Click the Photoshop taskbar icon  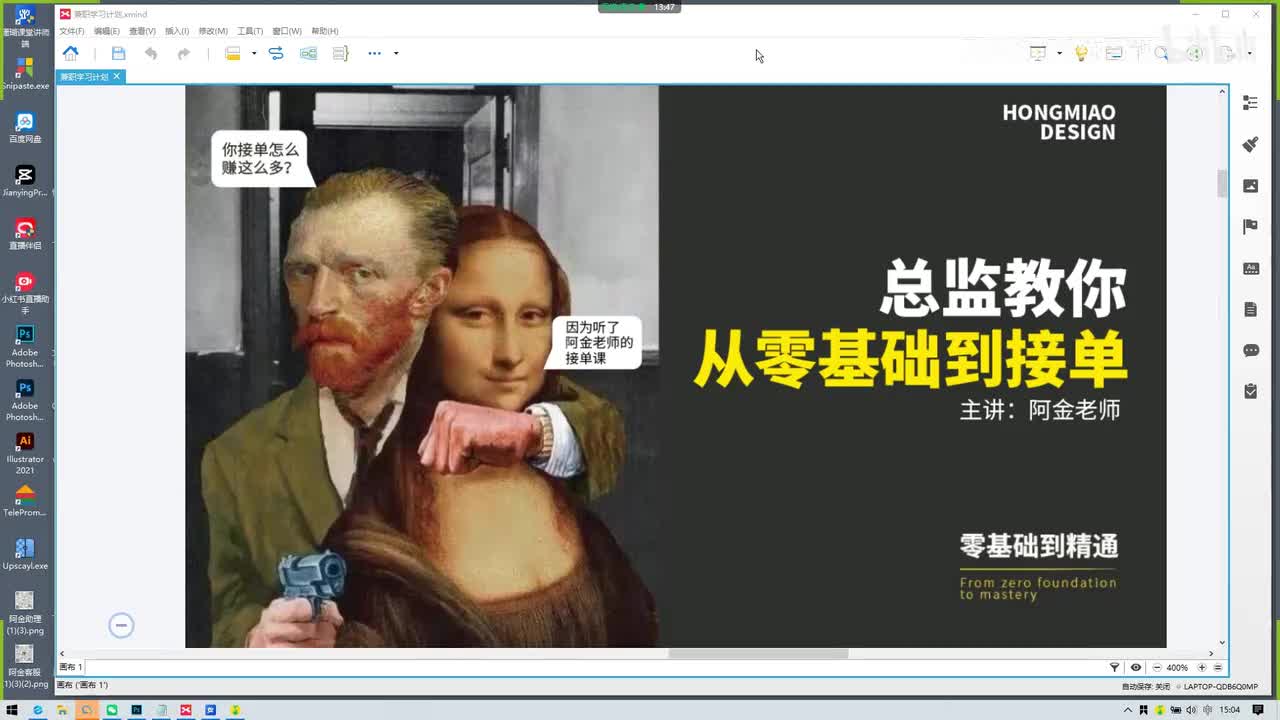pos(136,710)
